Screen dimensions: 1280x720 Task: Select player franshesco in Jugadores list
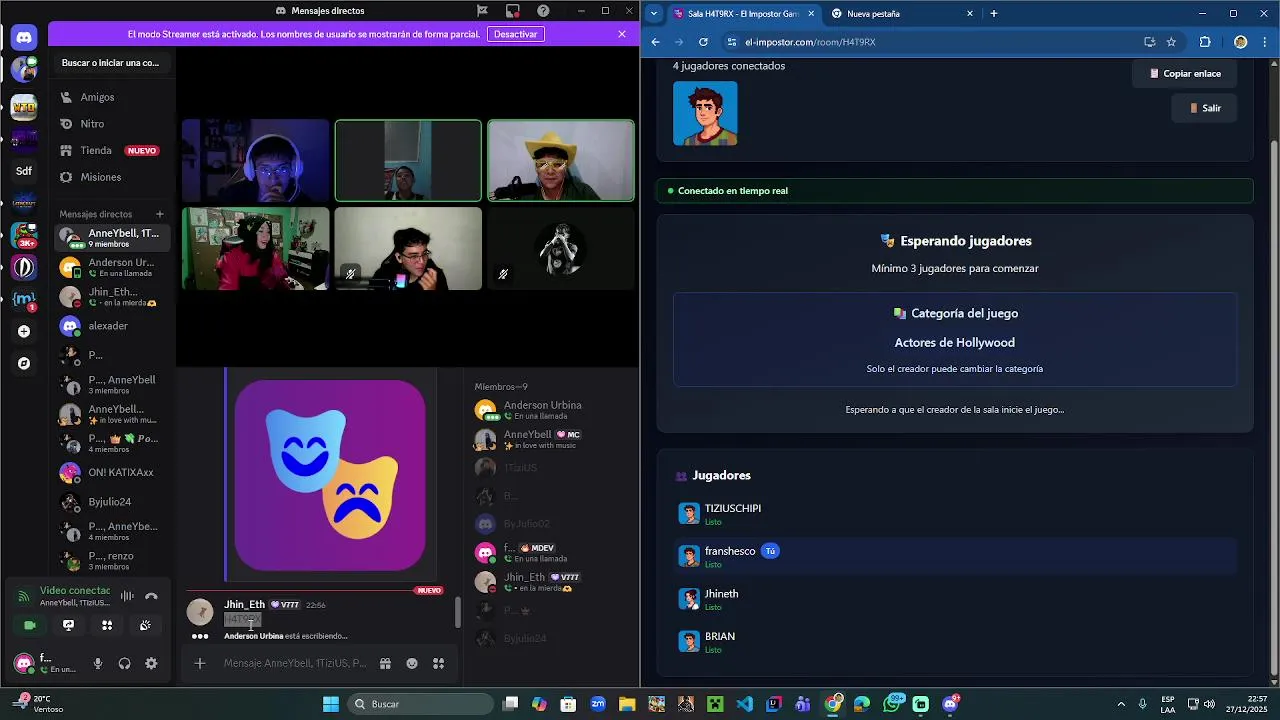click(955, 556)
